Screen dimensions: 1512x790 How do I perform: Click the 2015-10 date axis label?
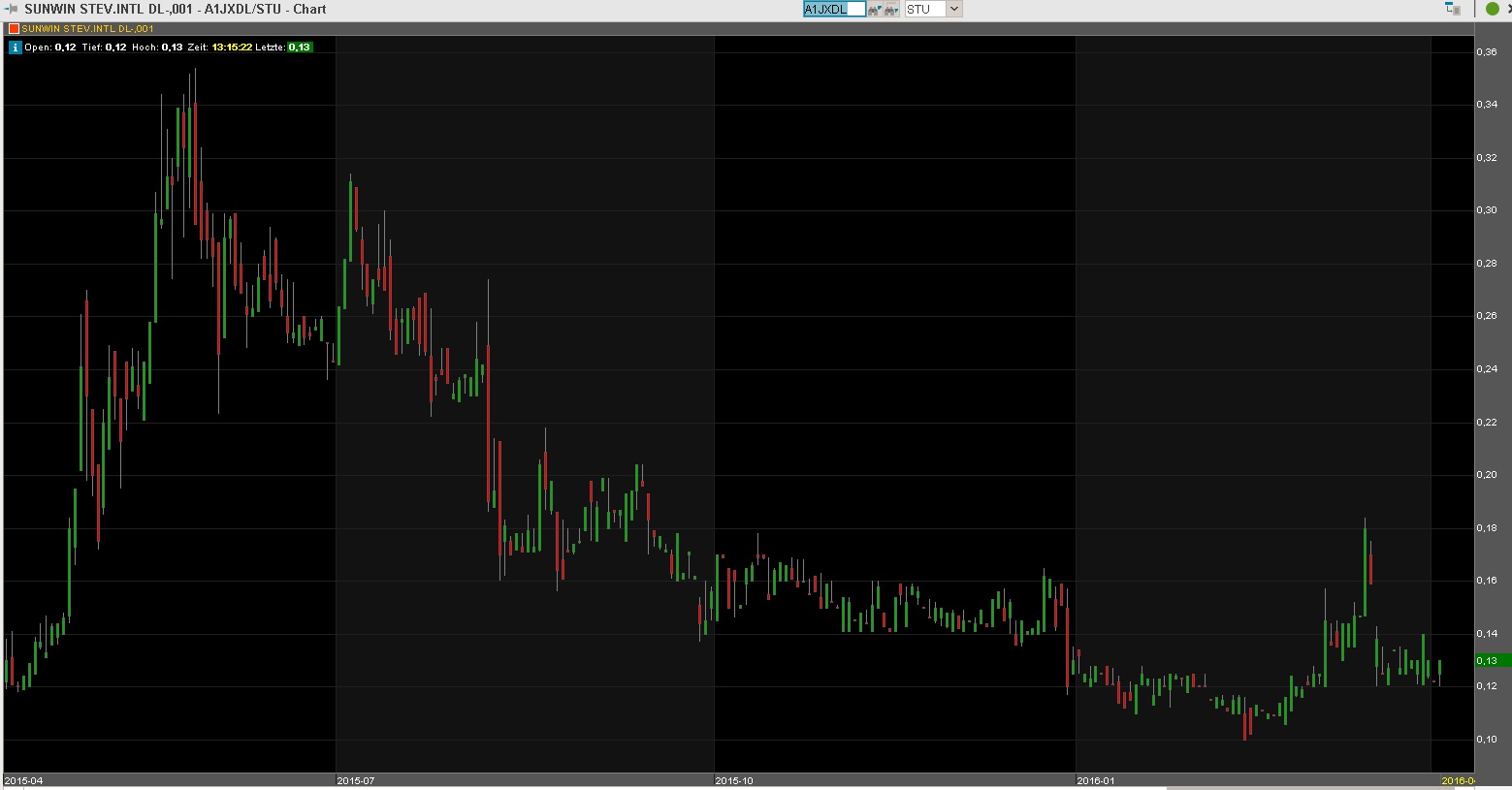click(x=734, y=780)
